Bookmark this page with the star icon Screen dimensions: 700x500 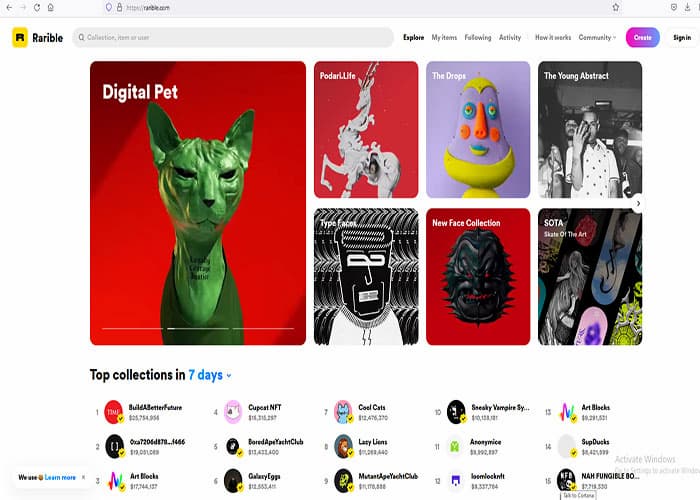615,7
